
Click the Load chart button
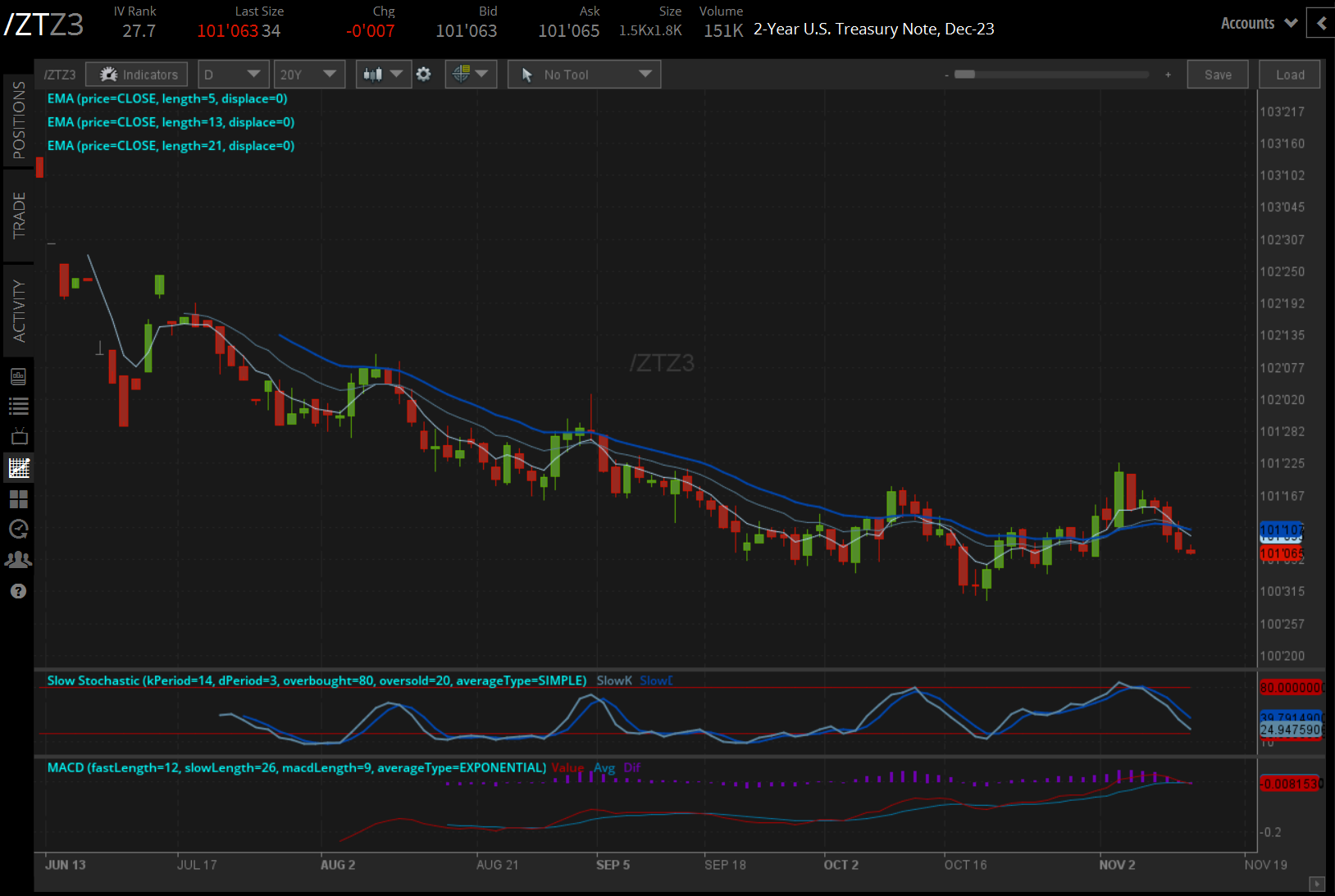pos(1289,75)
